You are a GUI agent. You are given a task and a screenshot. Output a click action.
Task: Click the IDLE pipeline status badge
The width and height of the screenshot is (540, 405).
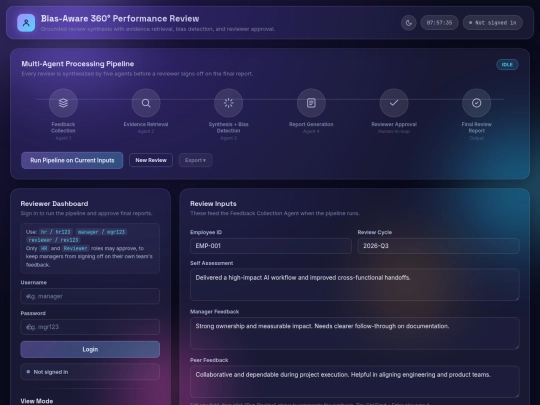507,64
